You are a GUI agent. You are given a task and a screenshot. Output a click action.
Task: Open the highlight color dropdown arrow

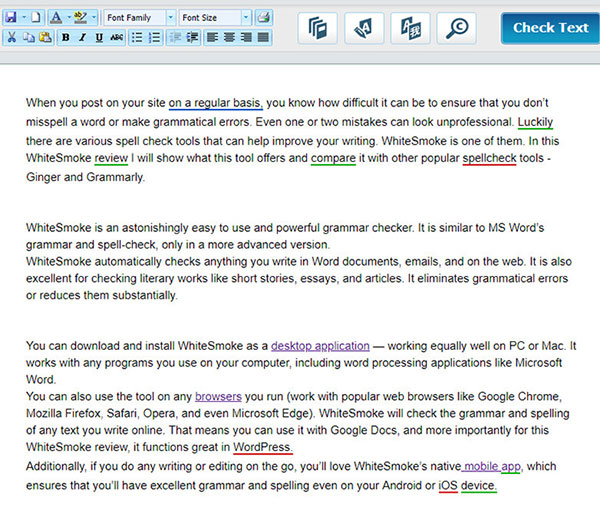click(94, 17)
